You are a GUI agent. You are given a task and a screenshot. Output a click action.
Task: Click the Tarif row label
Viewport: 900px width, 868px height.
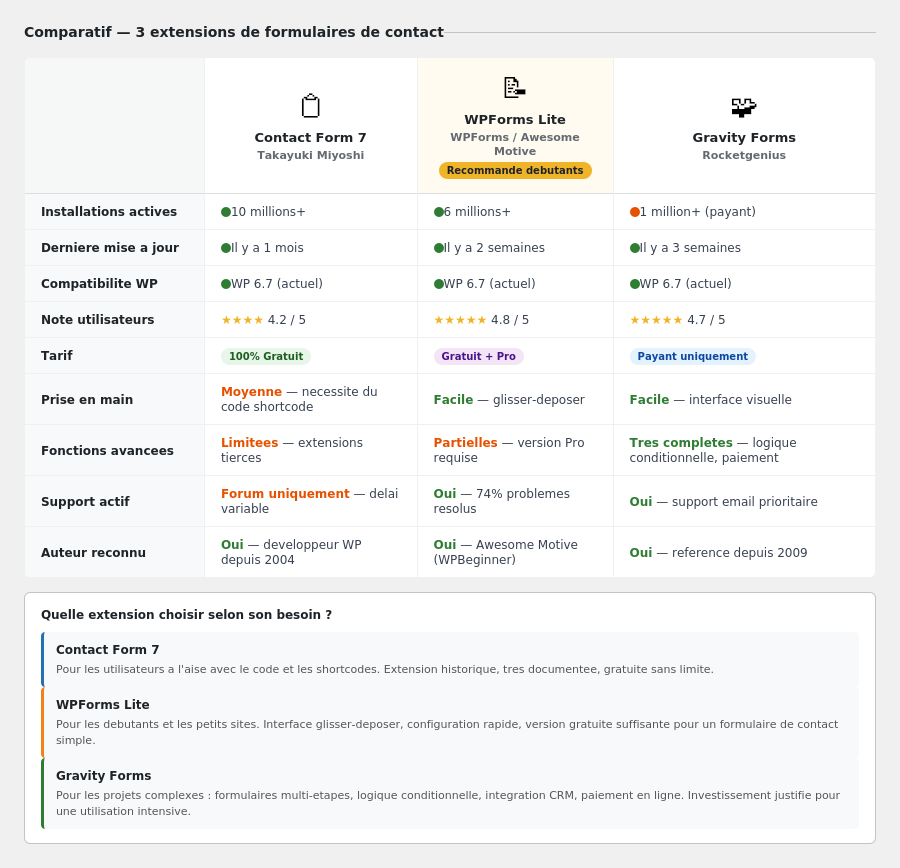point(57,356)
